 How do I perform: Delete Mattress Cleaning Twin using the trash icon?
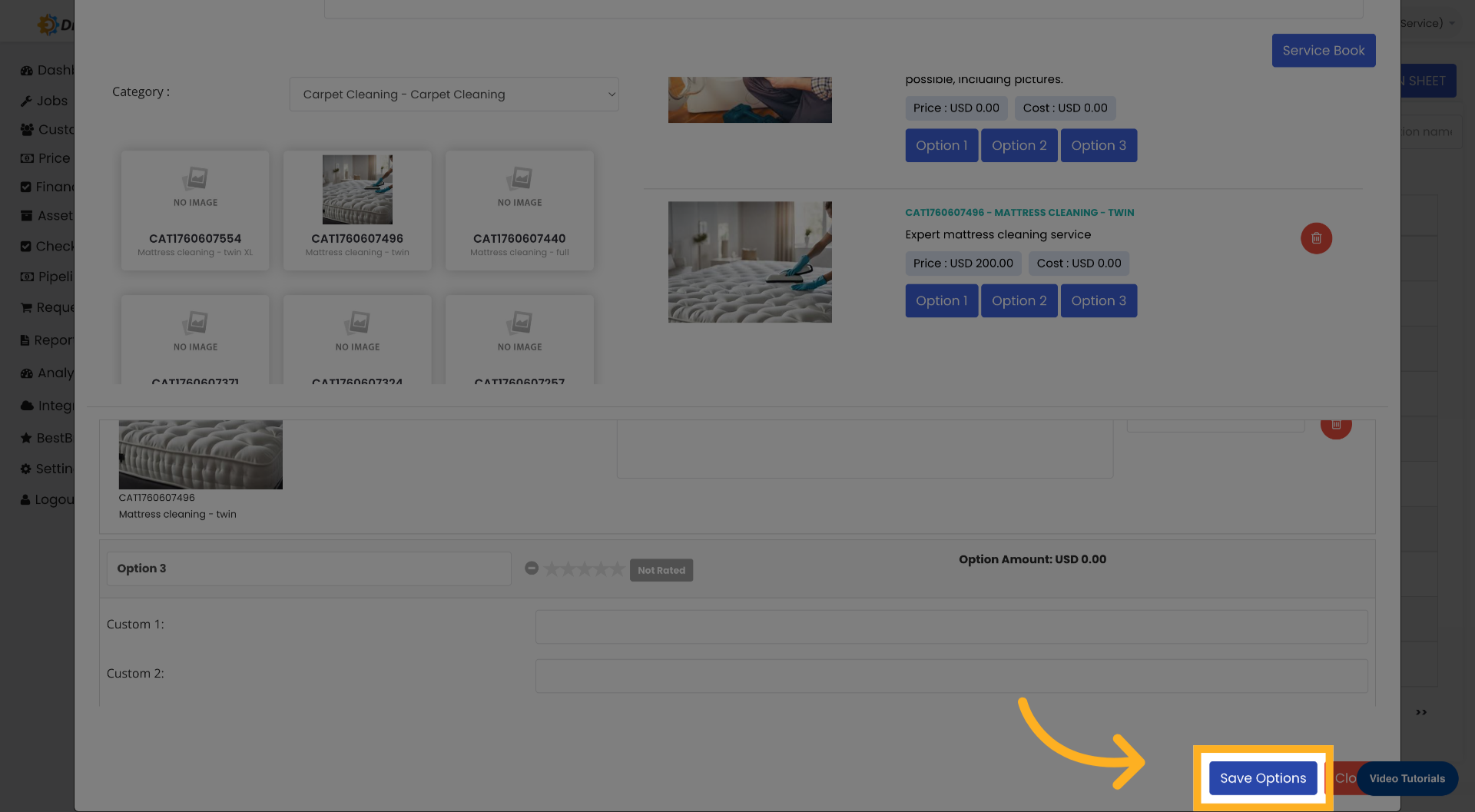click(x=1316, y=238)
